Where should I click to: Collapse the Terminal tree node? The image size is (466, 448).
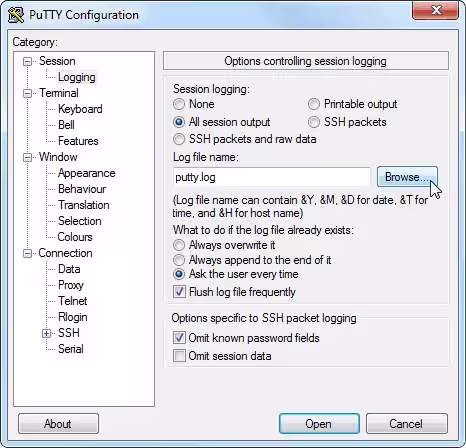(x=27, y=93)
